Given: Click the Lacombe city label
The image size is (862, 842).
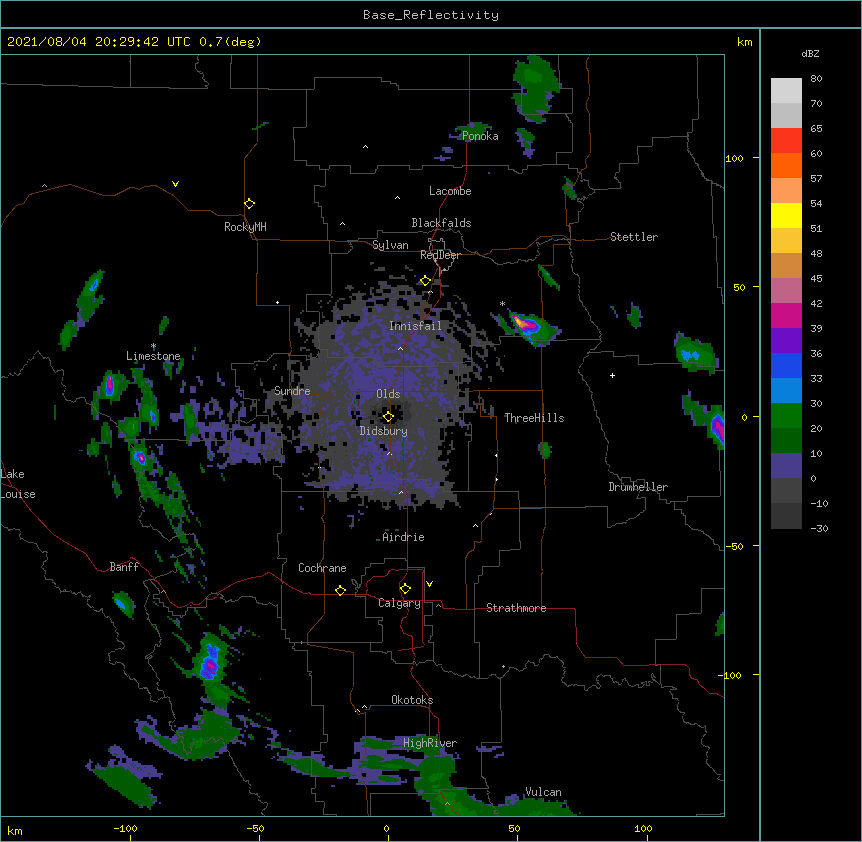Looking at the screenshot, I should pyautogui.click(x=450, y=191).
